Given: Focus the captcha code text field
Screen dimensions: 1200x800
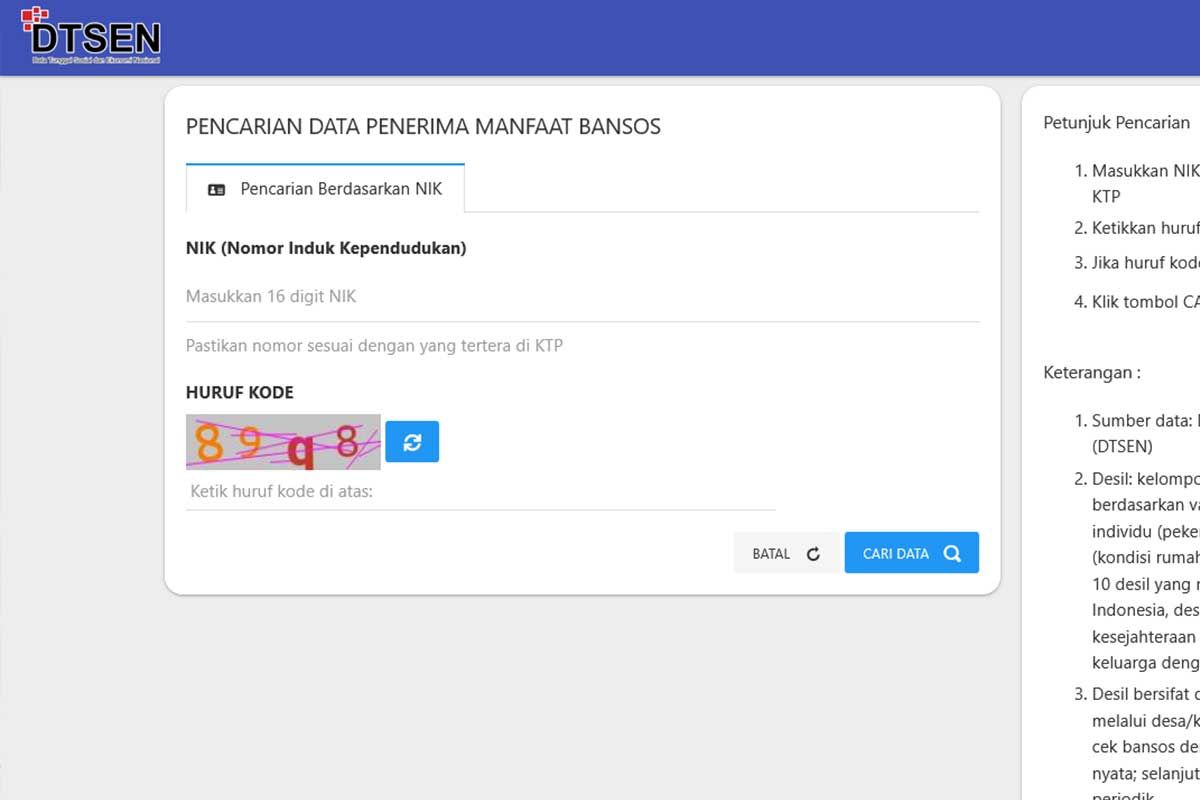Looking at the screenshot, I should 481,491.
